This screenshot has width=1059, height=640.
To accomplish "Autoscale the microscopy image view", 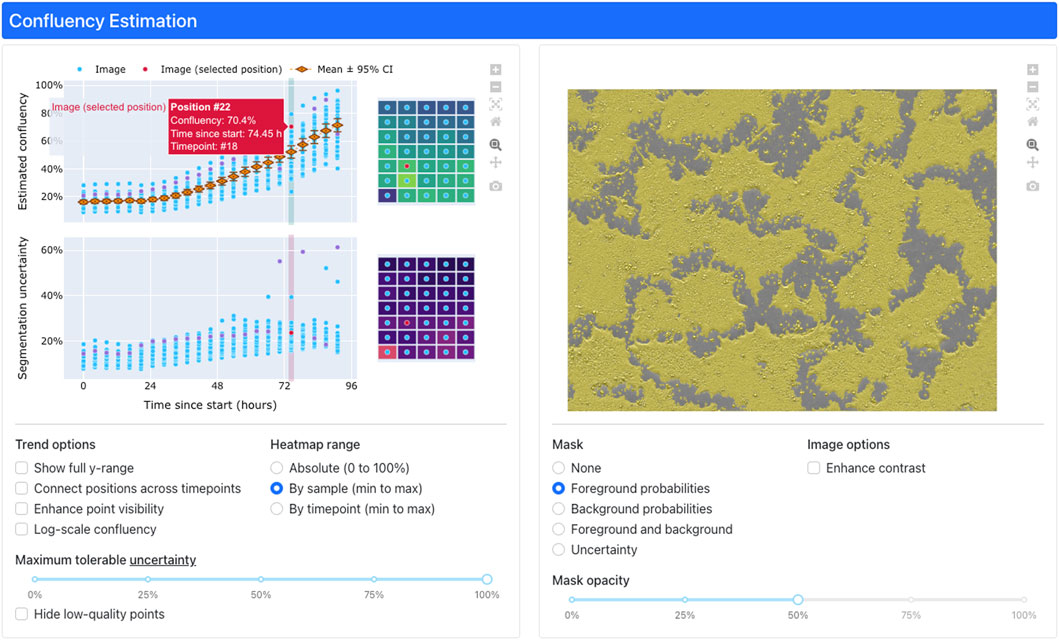I will pos(1032,104).
